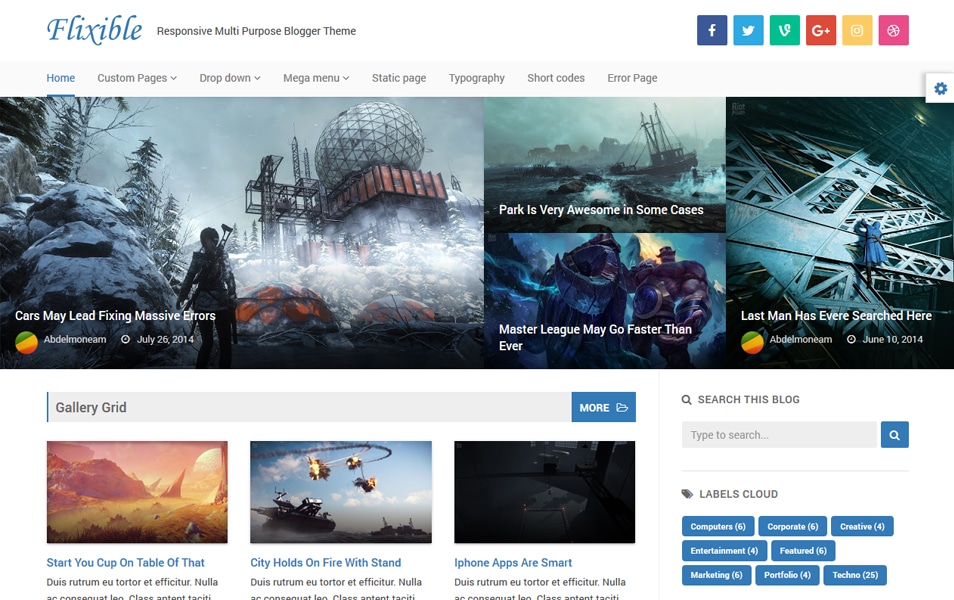Click the Featured (6) label in the cloud
Image resolution: width=954 pixels, height=600 pixels.
(x=803, y=550)
